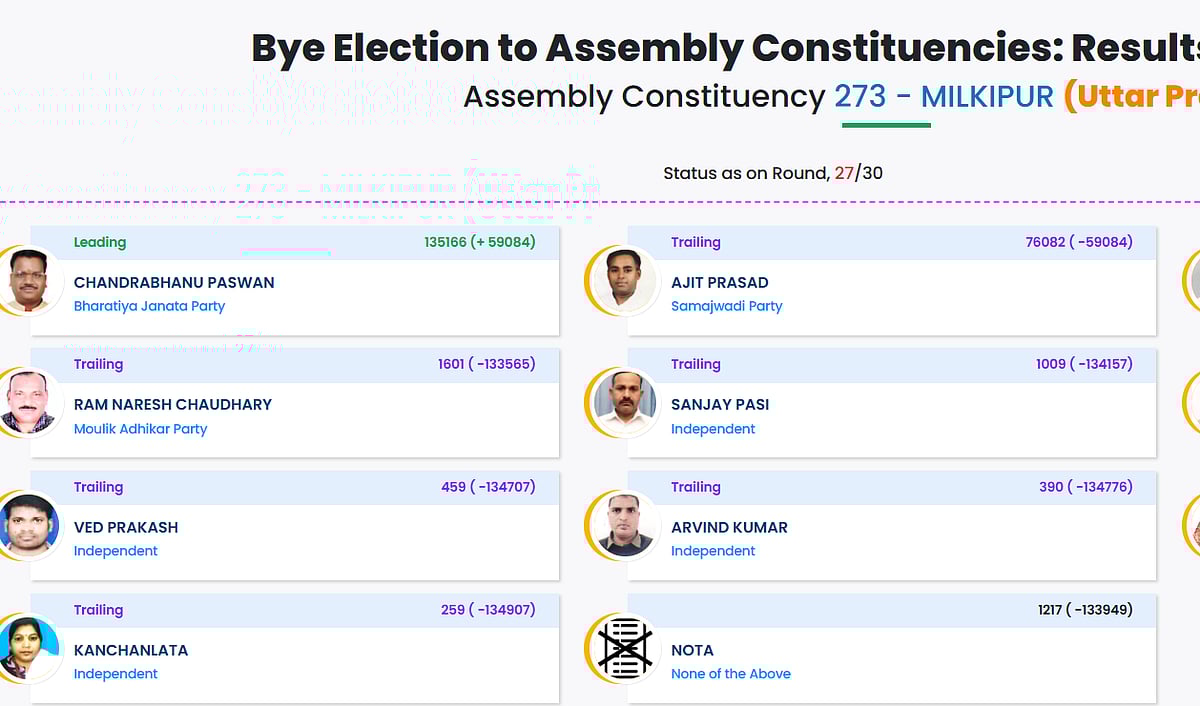Click the 273 - MILKIPUR constituency link
The image size is (1200, 706).
point(944,97)
